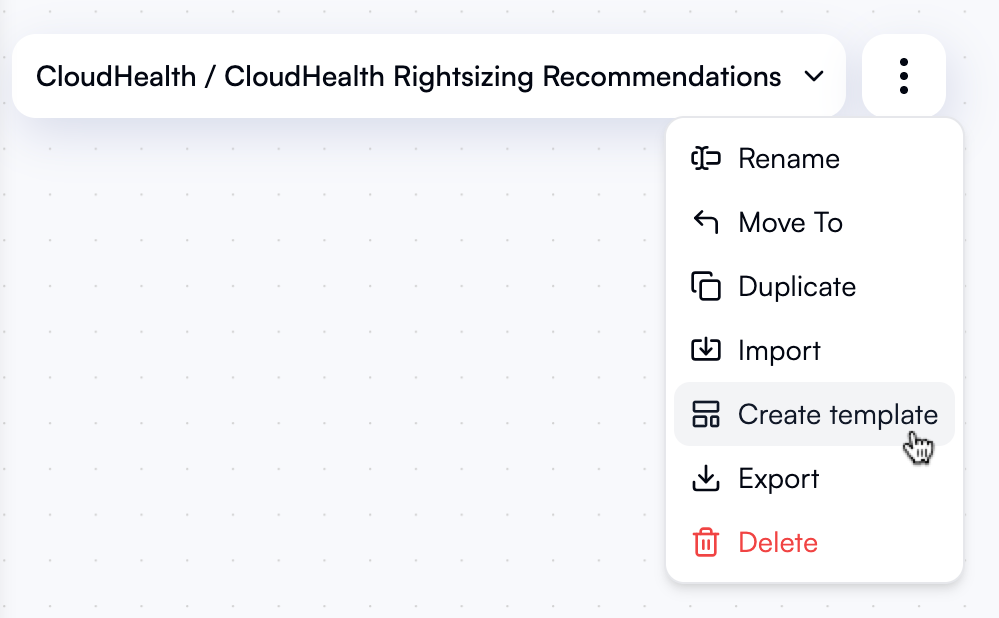
Task: Click the Create template layout icon
Action: point(706,414)
